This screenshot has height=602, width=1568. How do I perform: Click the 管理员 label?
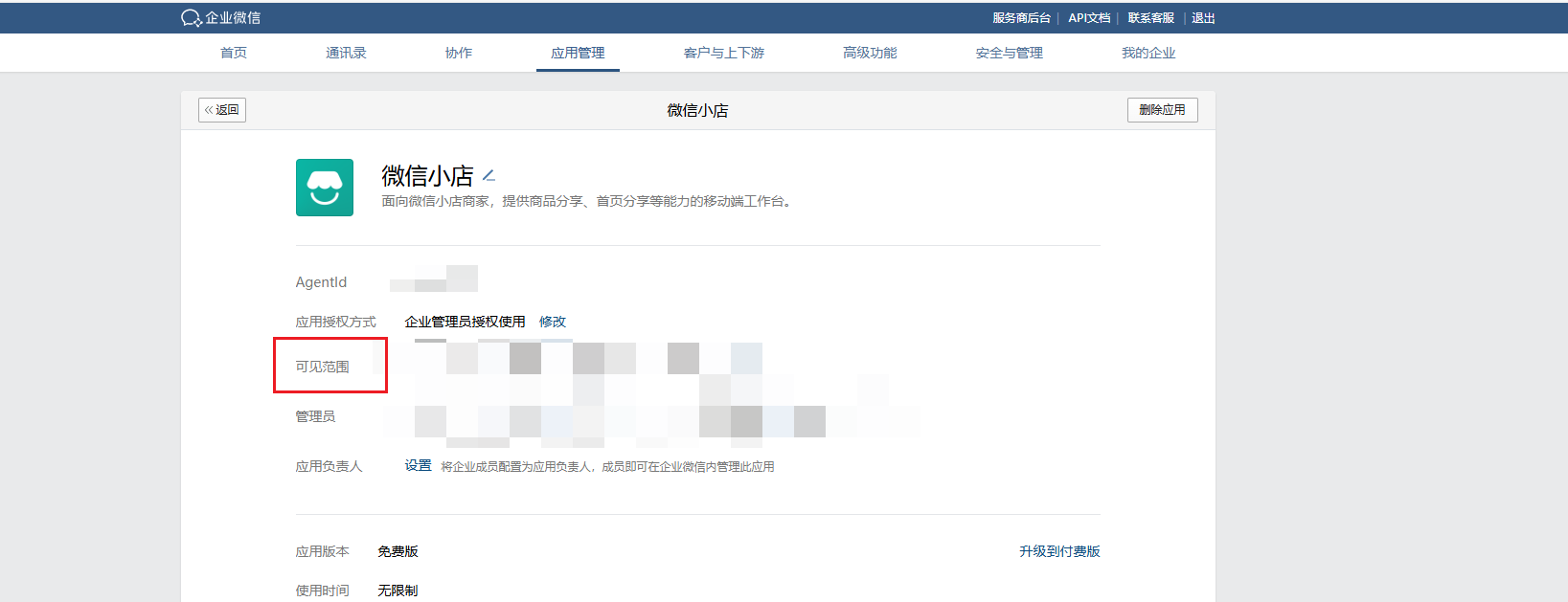pyautogui.click(x=315, y=416)
